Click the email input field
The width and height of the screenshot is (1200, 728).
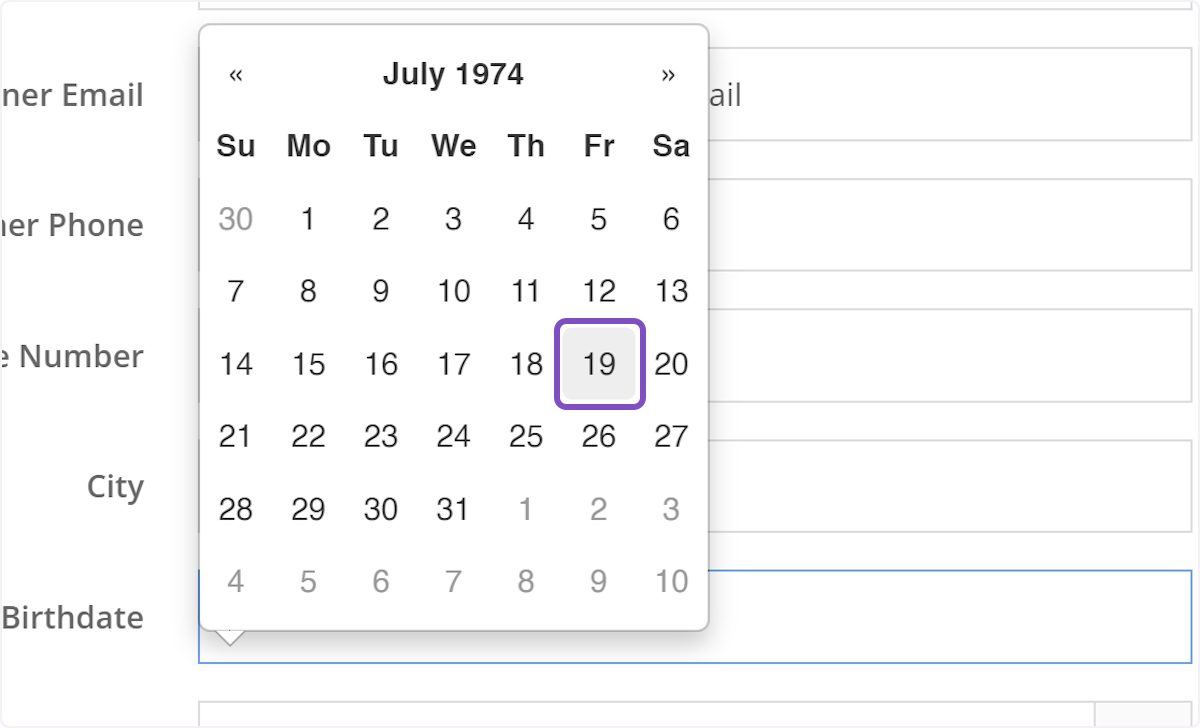click(950, 95)
